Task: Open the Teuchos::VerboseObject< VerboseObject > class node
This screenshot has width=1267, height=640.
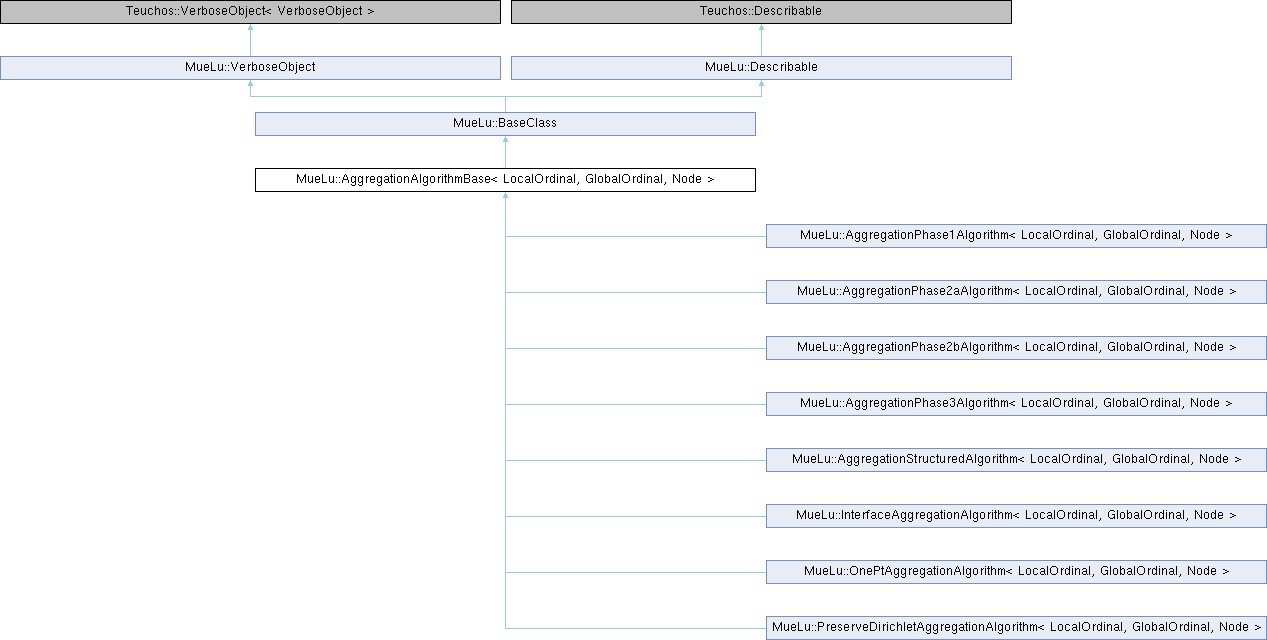Action: tap(250, 11)
